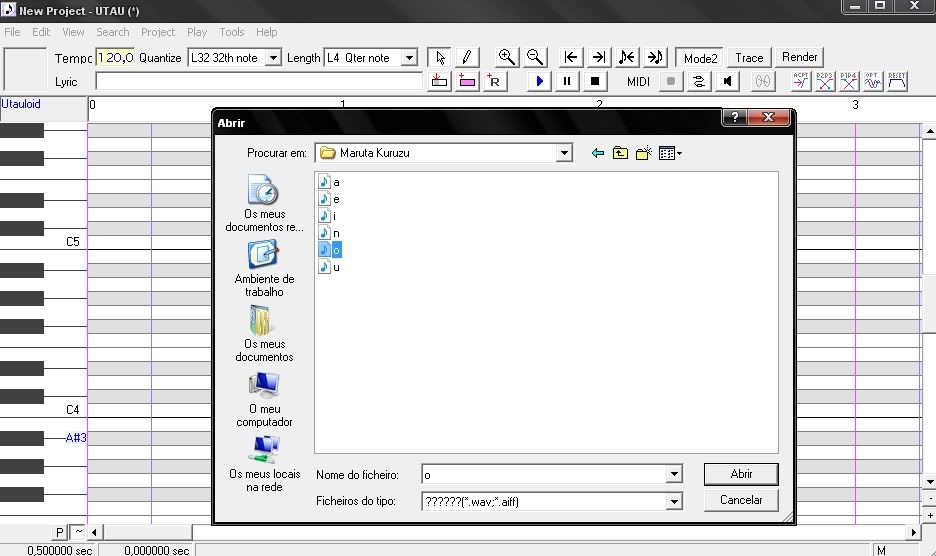Toggle the tilde (~) button at bottom
Screen dimensions: 936x556
[78, 532]
